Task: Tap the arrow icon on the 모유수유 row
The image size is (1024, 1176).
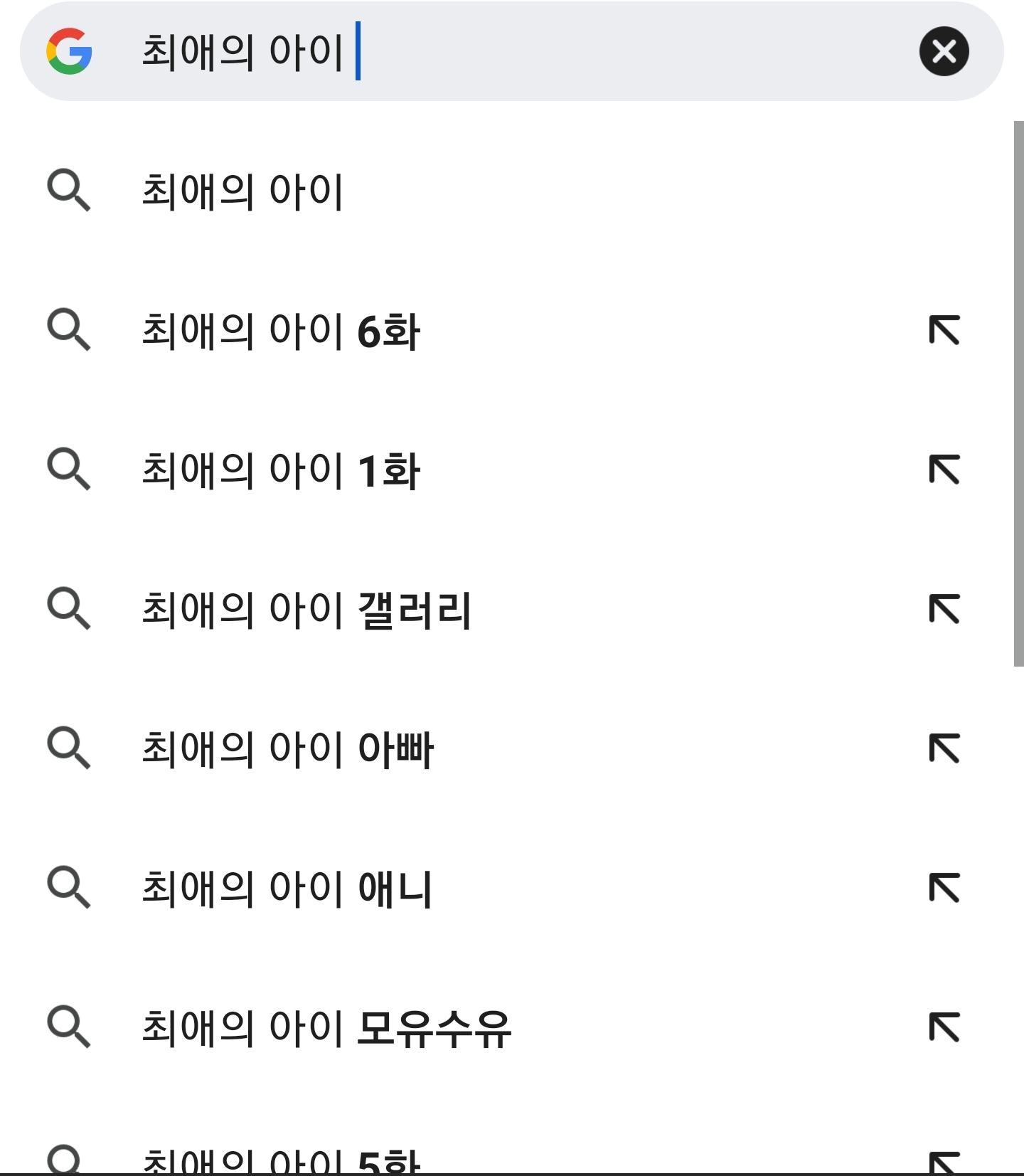Action: pyautogui.click(x=944, y=1027)
